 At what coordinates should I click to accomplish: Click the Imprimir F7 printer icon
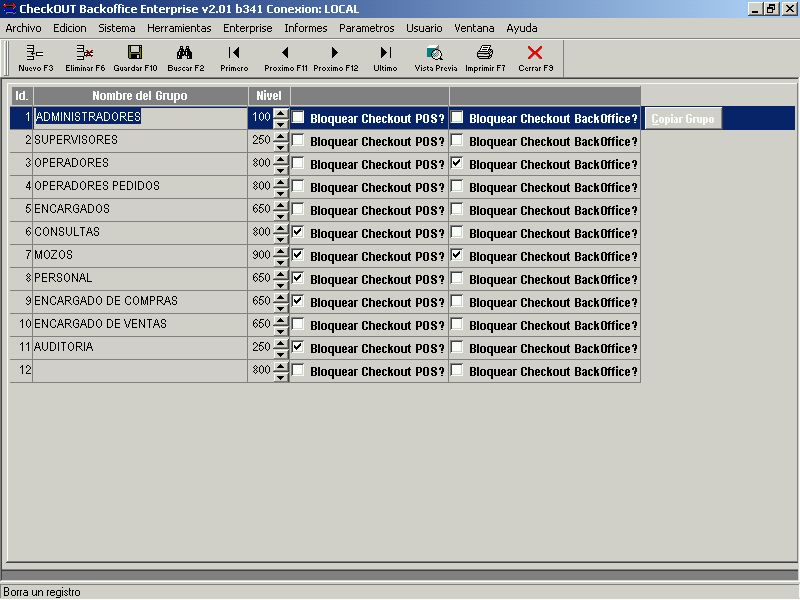(x=485, y=58)
